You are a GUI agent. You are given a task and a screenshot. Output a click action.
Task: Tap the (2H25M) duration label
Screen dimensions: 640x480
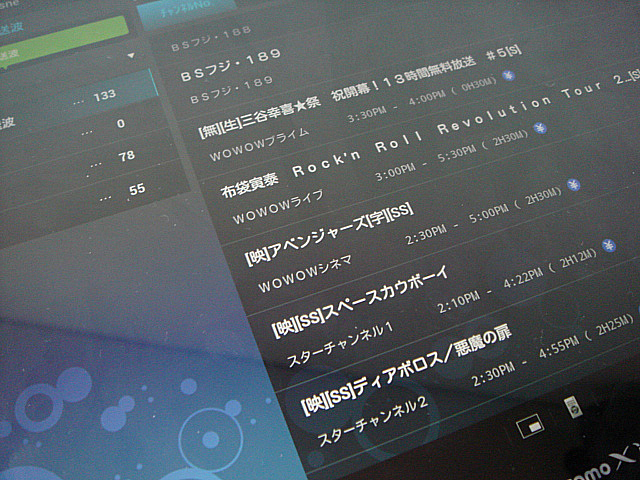click(610, 327)
